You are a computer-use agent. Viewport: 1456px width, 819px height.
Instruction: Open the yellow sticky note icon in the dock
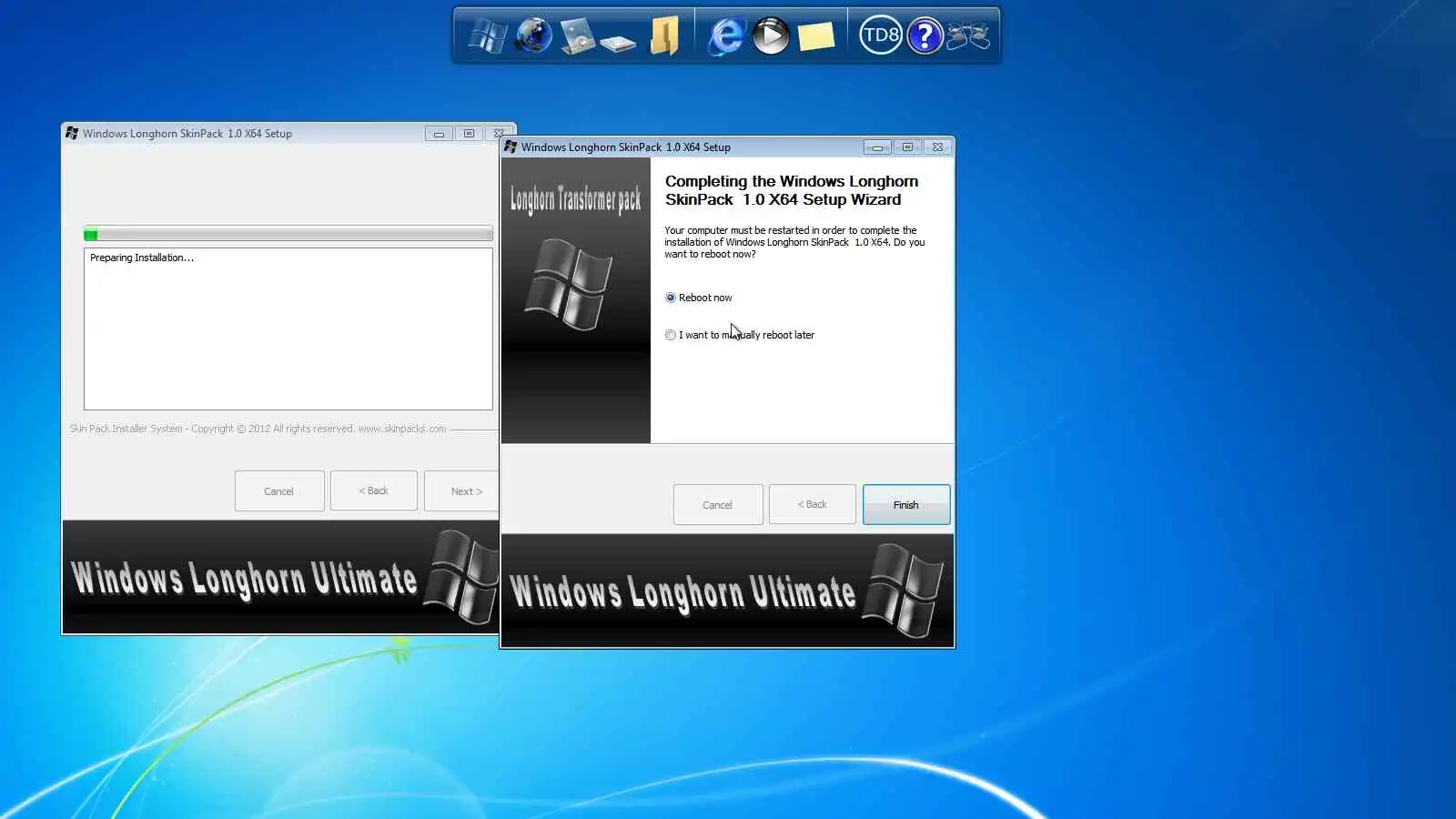[x=815, y=36]
